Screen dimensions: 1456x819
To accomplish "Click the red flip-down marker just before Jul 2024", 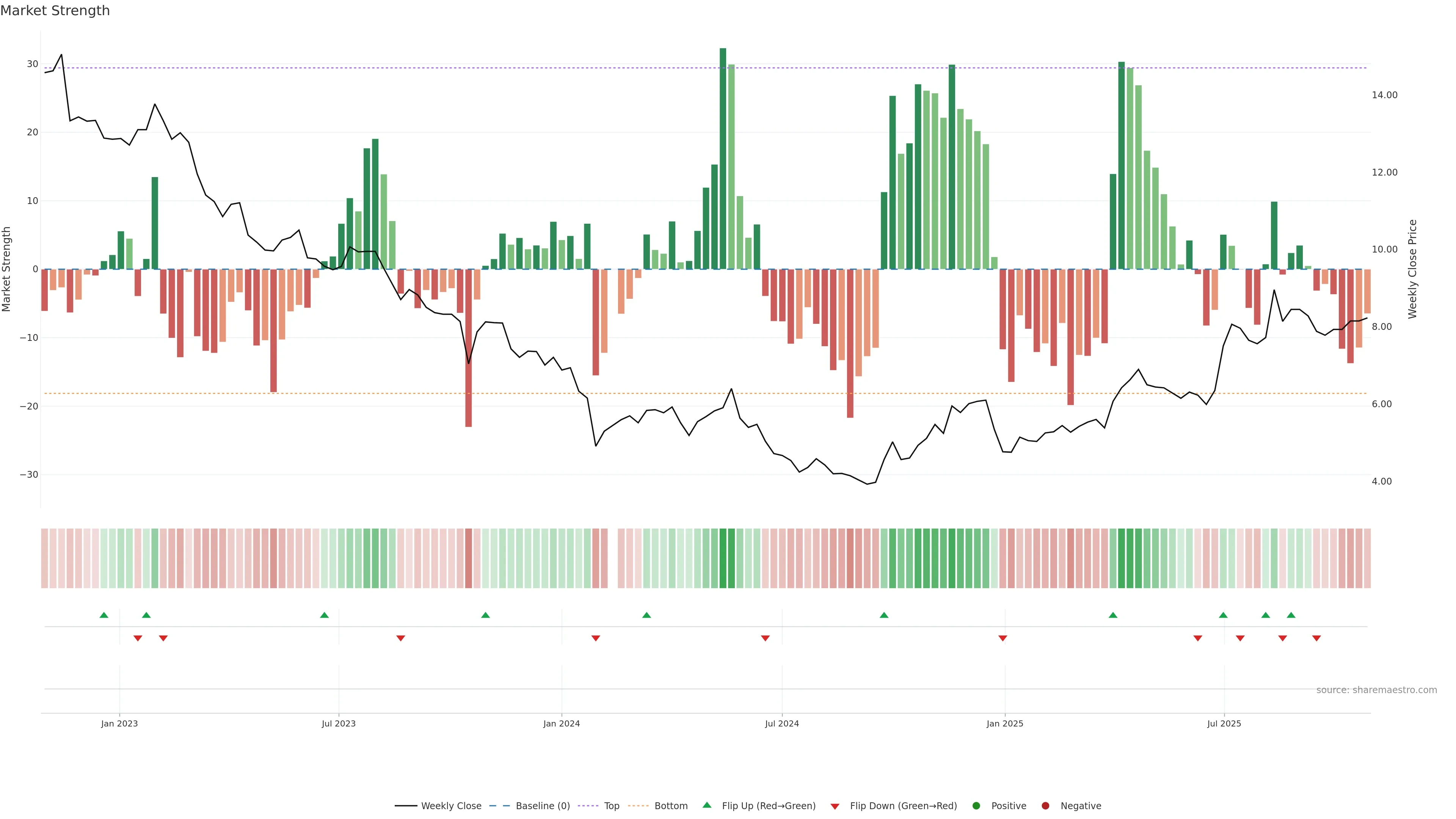I will click(765, 638).
